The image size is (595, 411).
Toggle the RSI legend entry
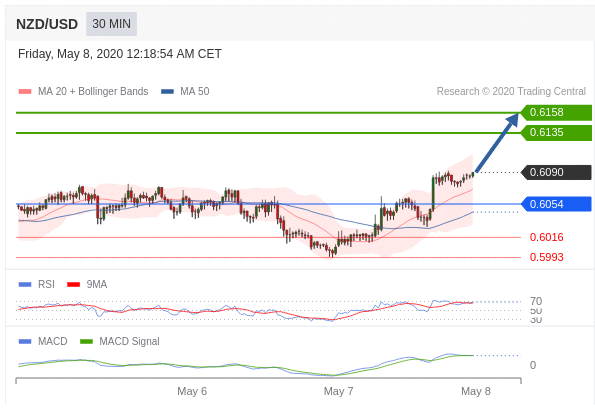(37, 284)
